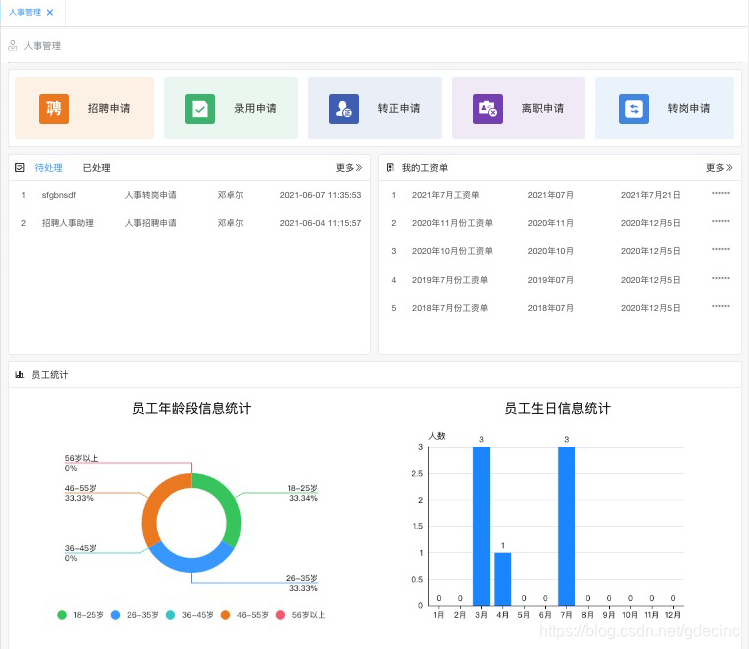
Task: Click the person icon beside 人事管理 heading
Action: point(13,45)
